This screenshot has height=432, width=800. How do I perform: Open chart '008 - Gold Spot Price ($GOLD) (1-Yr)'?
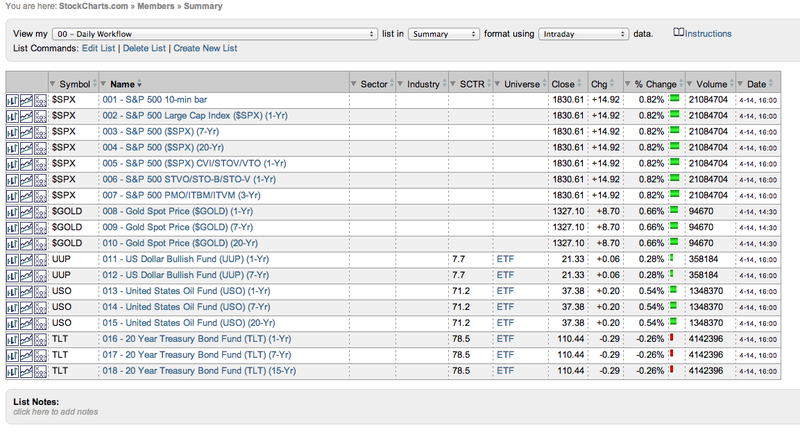178,211
